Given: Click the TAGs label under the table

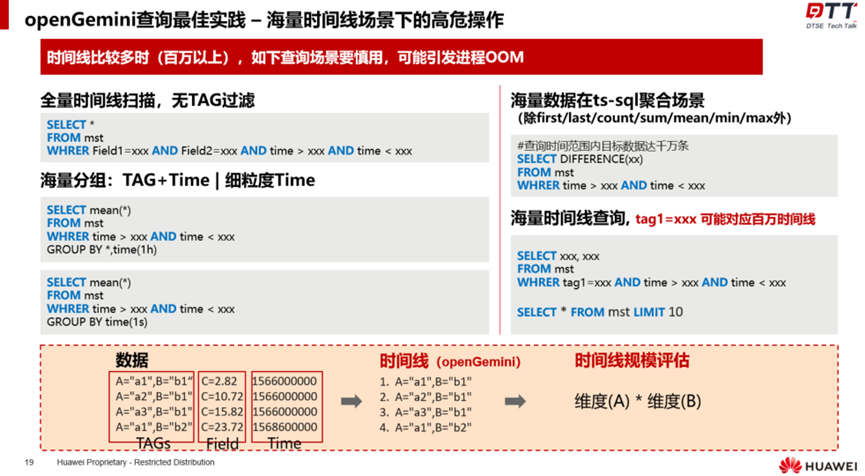Looking at the screenshot, I should 153,443.
